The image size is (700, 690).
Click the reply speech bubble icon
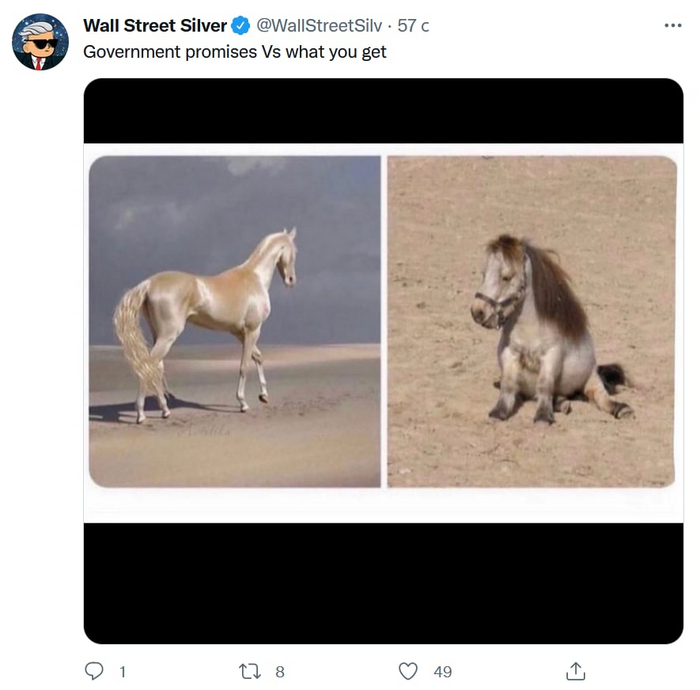click(x=95, y=671)
